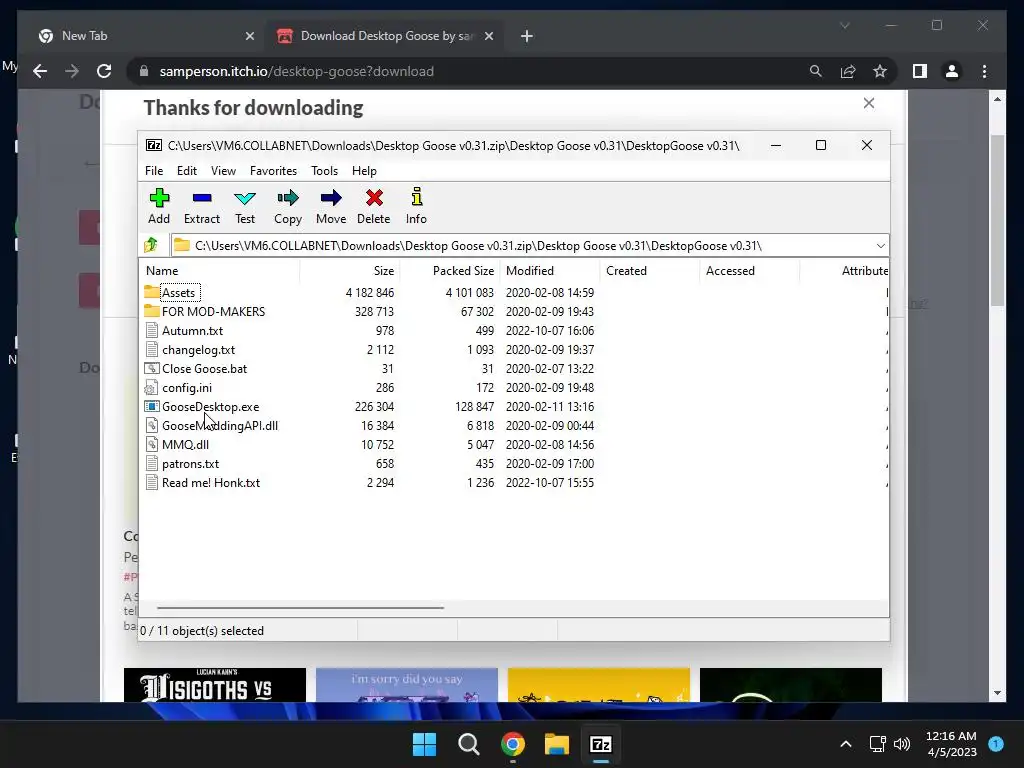Click Chrome zoom magnifier in address bar
This screenshot has height=768, width=1024.
click(816, 71)
